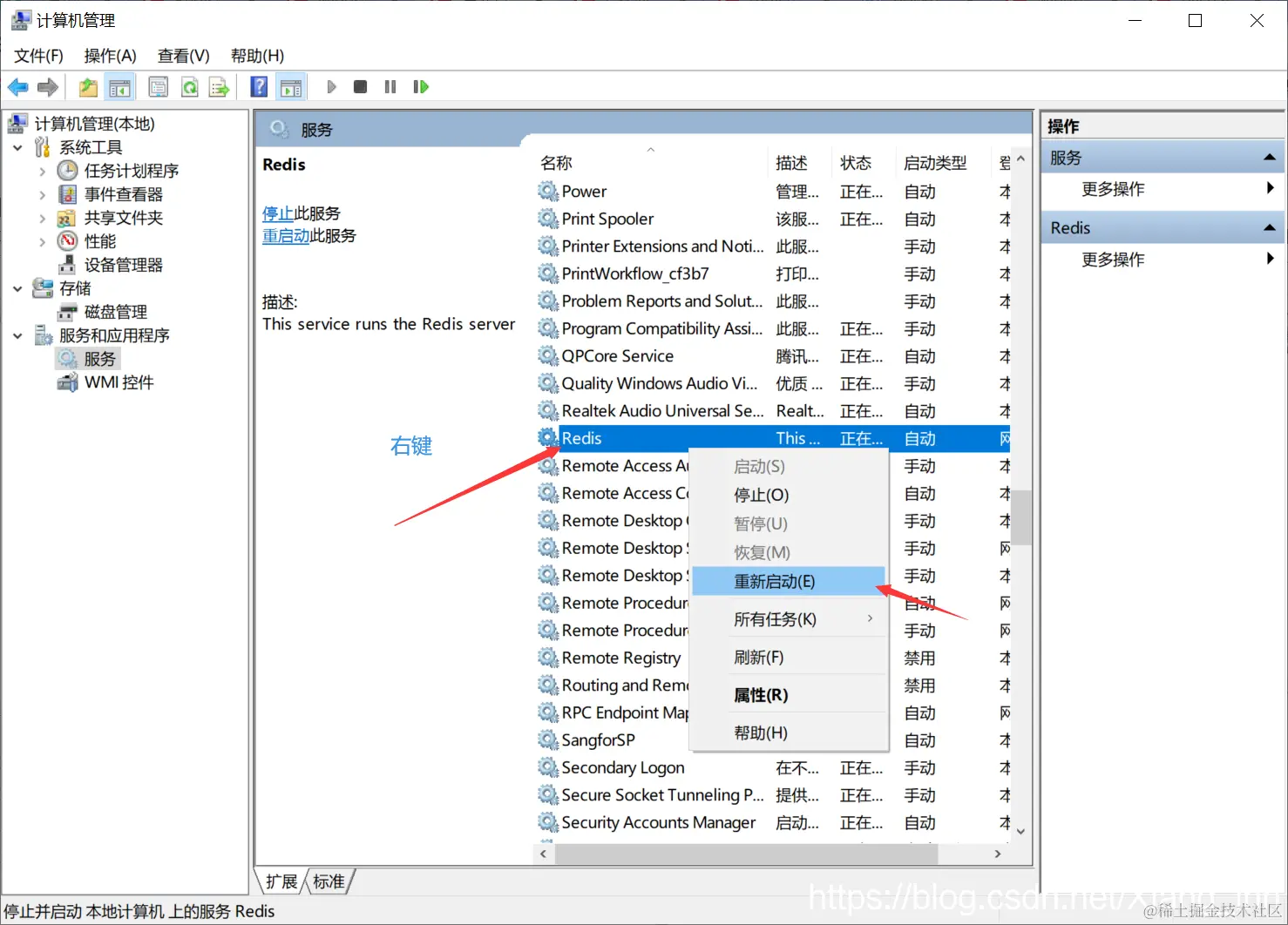Image resolution: width=1288 pixels, height=925 pixels.
Task: Click gear icon of QPCore Service row
Action: 547,356
